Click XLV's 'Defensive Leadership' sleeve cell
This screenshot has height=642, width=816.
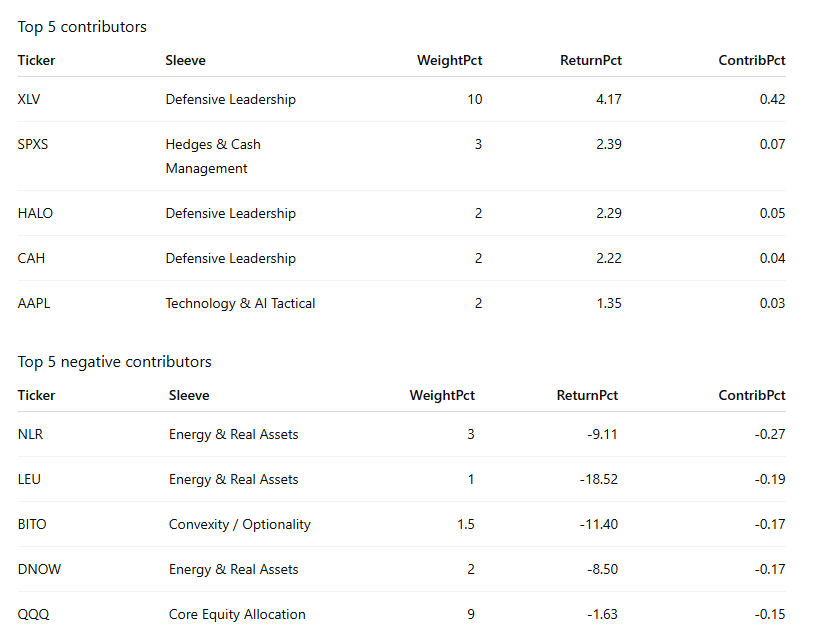(231, 99)
